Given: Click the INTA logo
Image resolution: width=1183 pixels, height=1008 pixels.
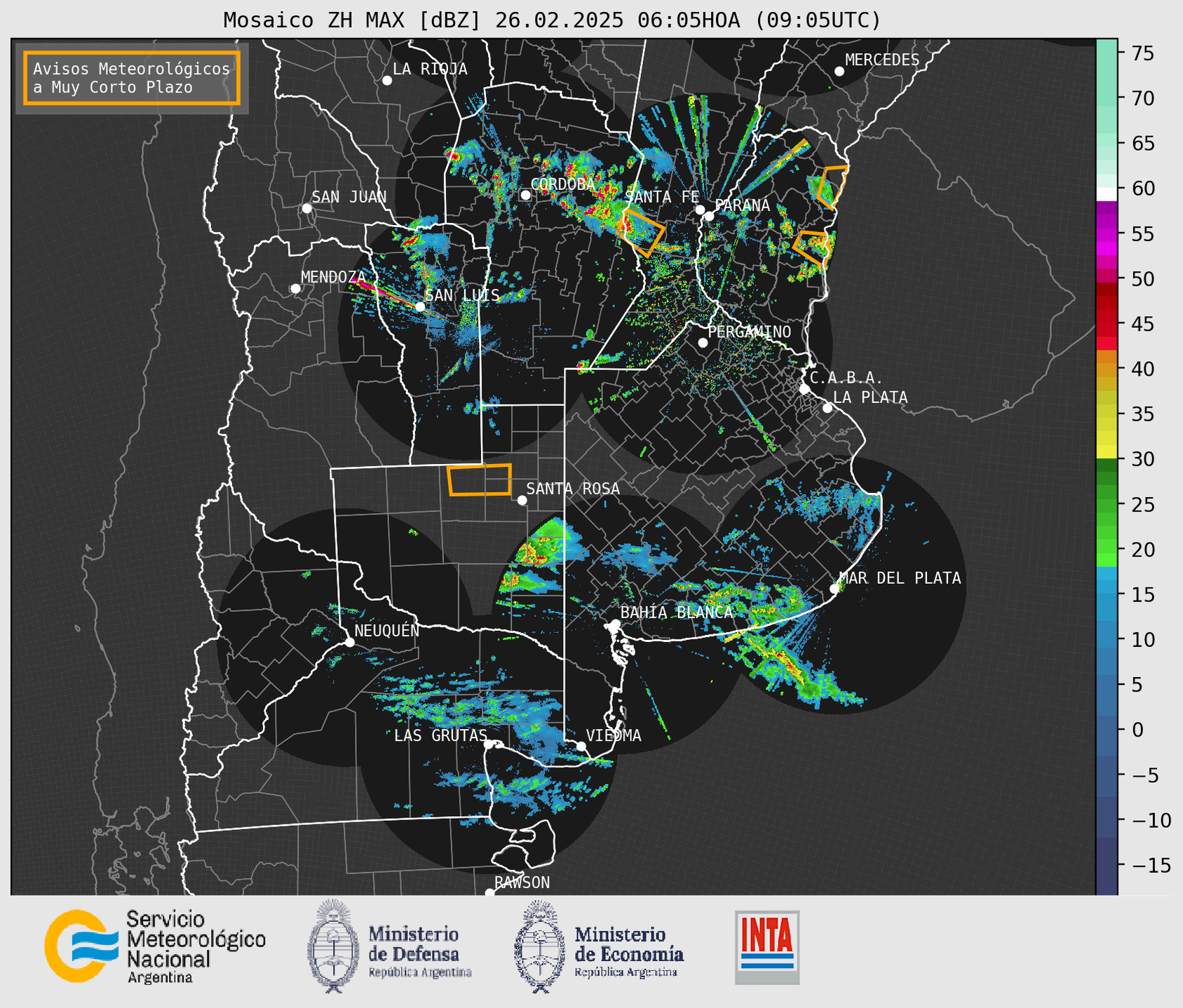Looking at the screenshot, I should point(767,947).
